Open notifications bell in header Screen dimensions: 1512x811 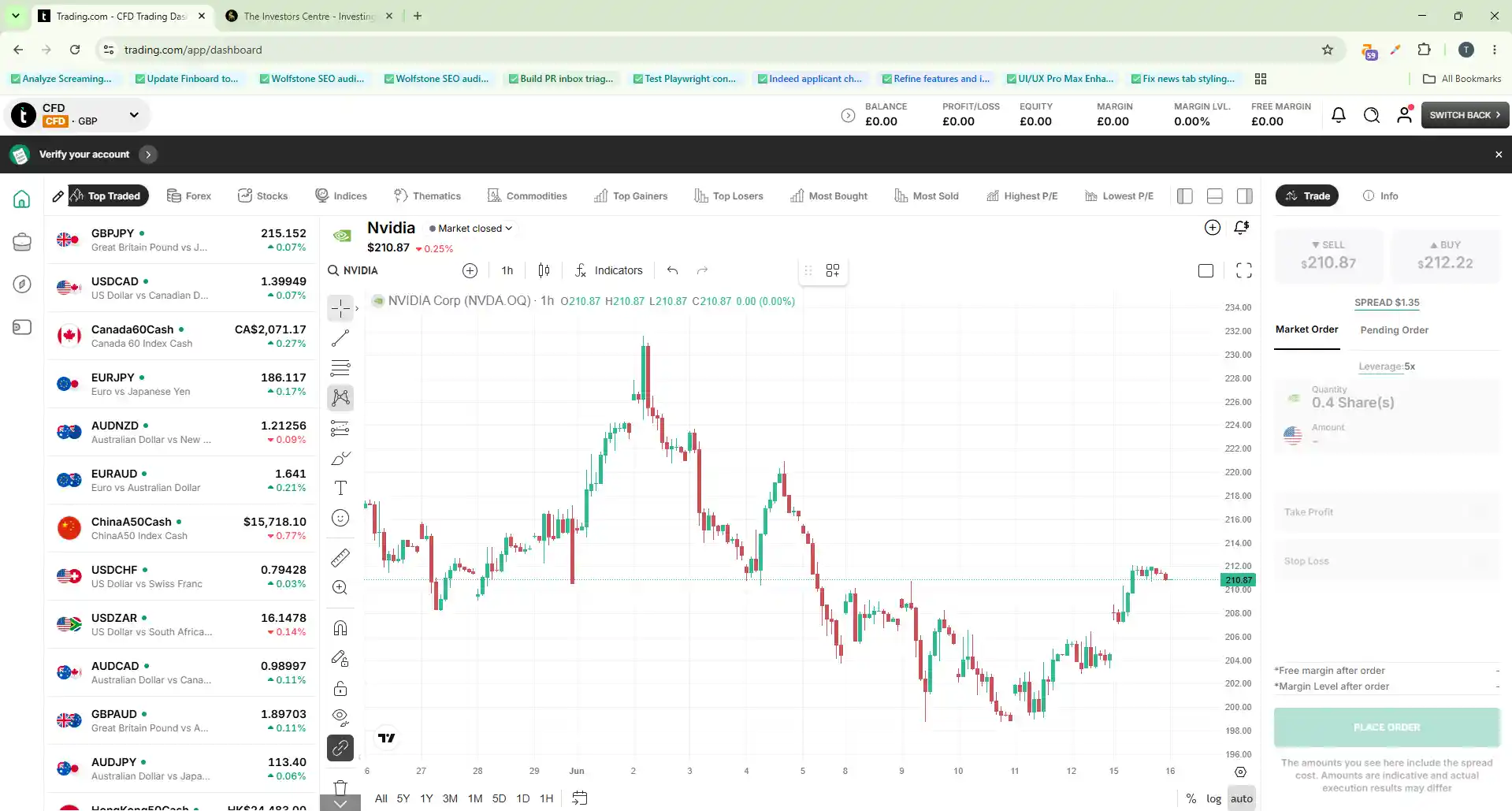(1338, 115)
